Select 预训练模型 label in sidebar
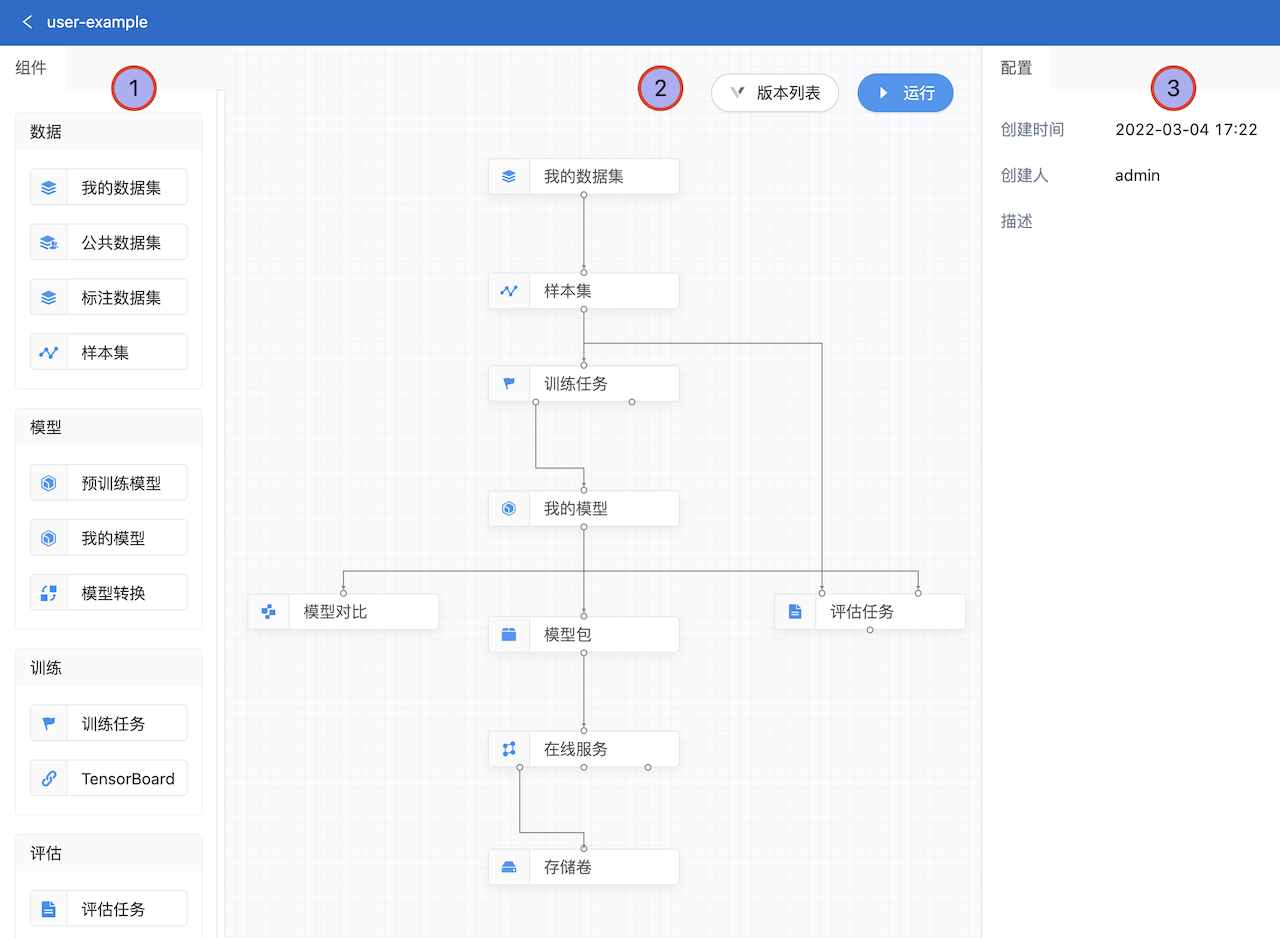 tap(121, 483)
